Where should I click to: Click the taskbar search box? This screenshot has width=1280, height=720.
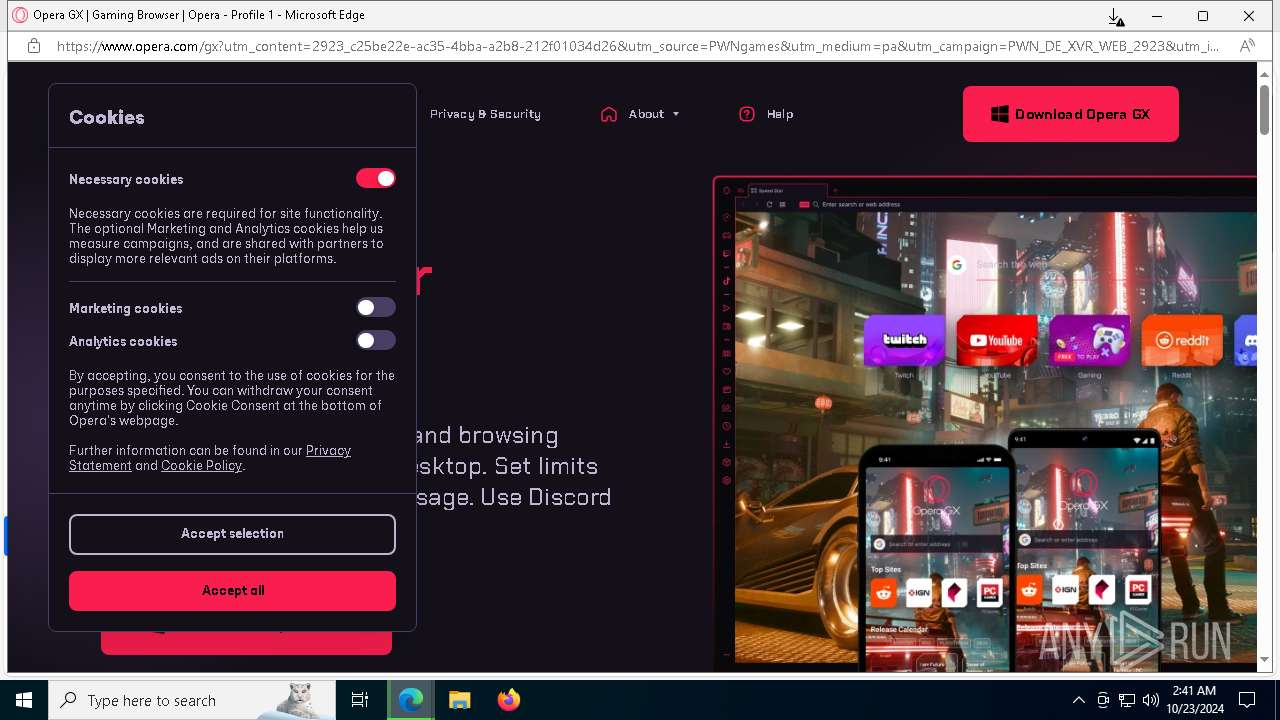192,700
